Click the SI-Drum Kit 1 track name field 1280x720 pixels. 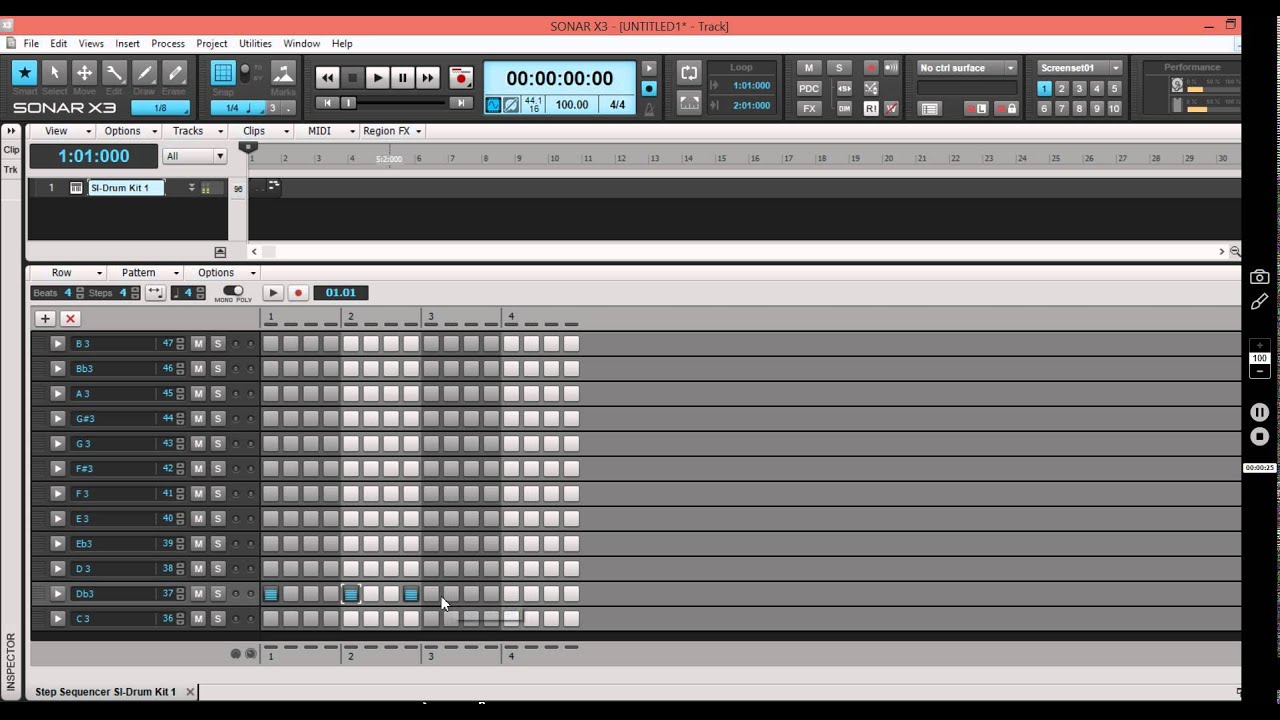tap(126, 188)
